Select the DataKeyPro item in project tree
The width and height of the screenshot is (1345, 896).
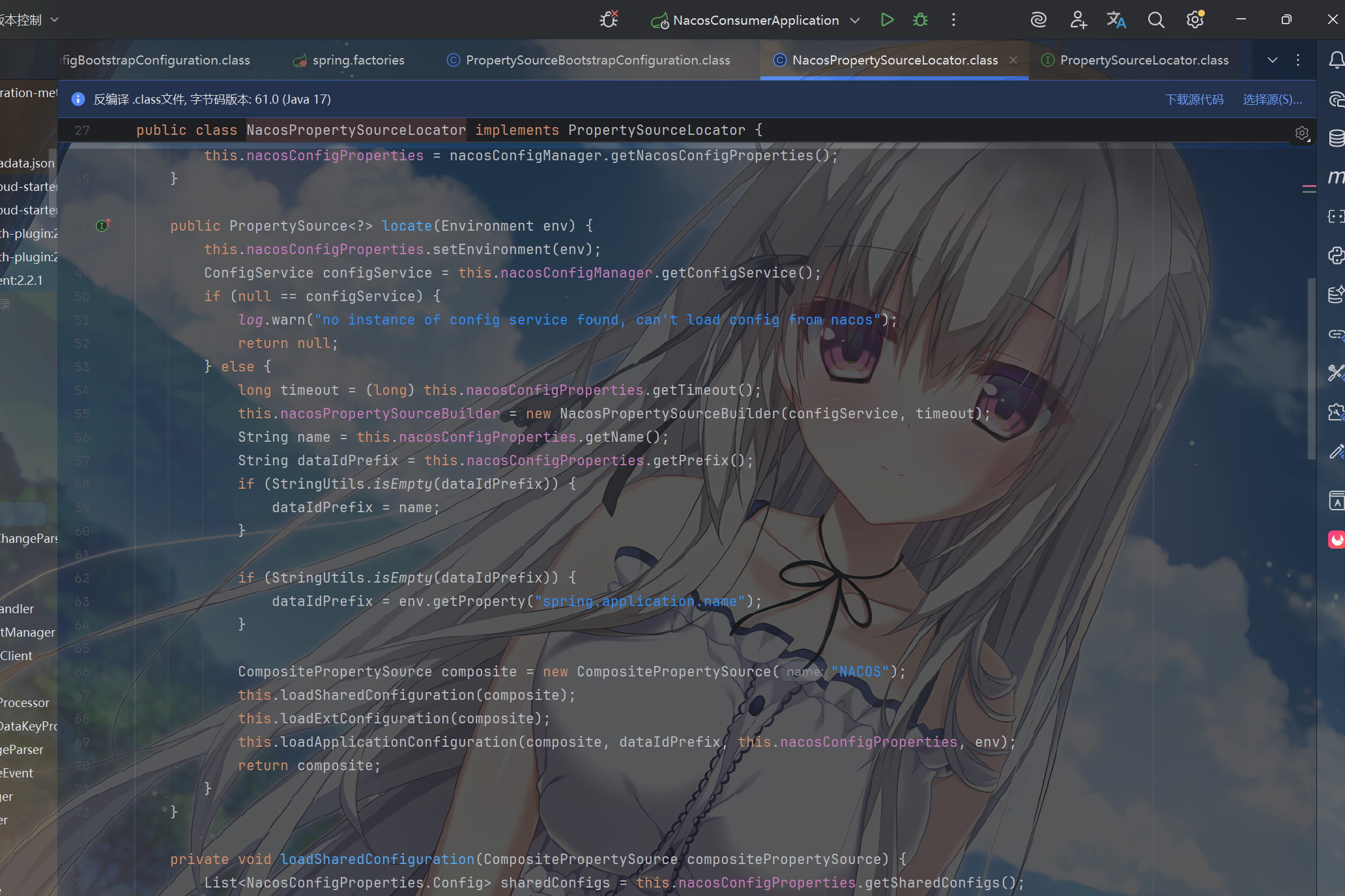pos(29,726)
